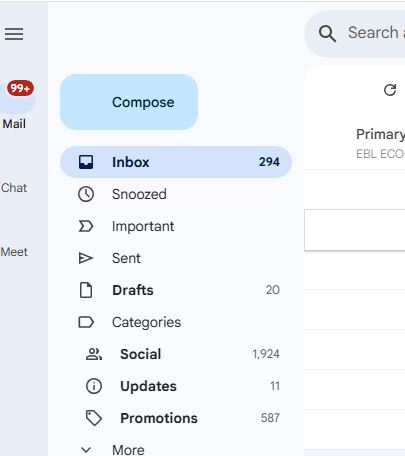
Task: Open the Meet section
Action: (x=14, y=252)
